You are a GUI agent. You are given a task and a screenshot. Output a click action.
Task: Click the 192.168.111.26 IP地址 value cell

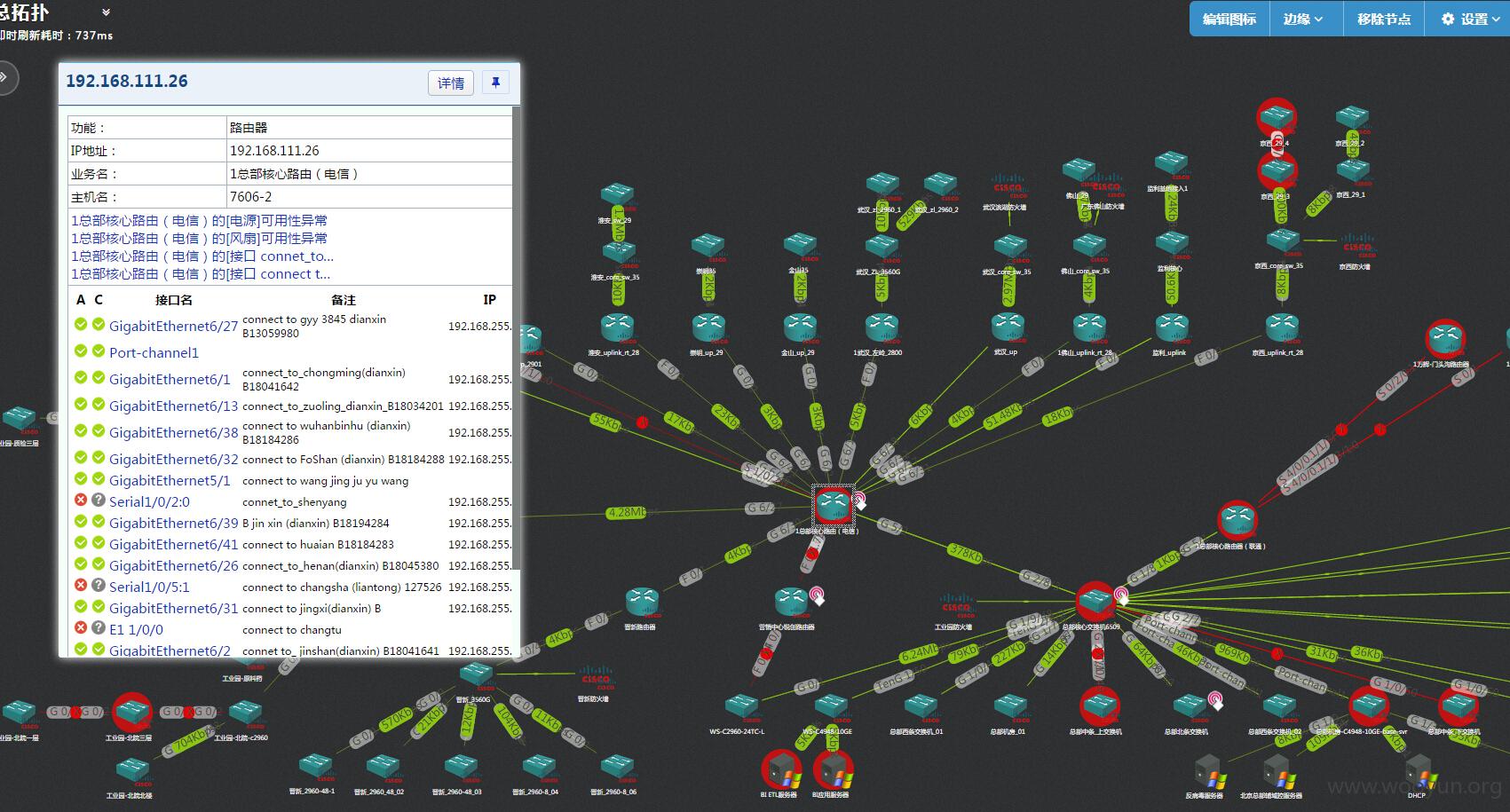(x=369, y=151)
